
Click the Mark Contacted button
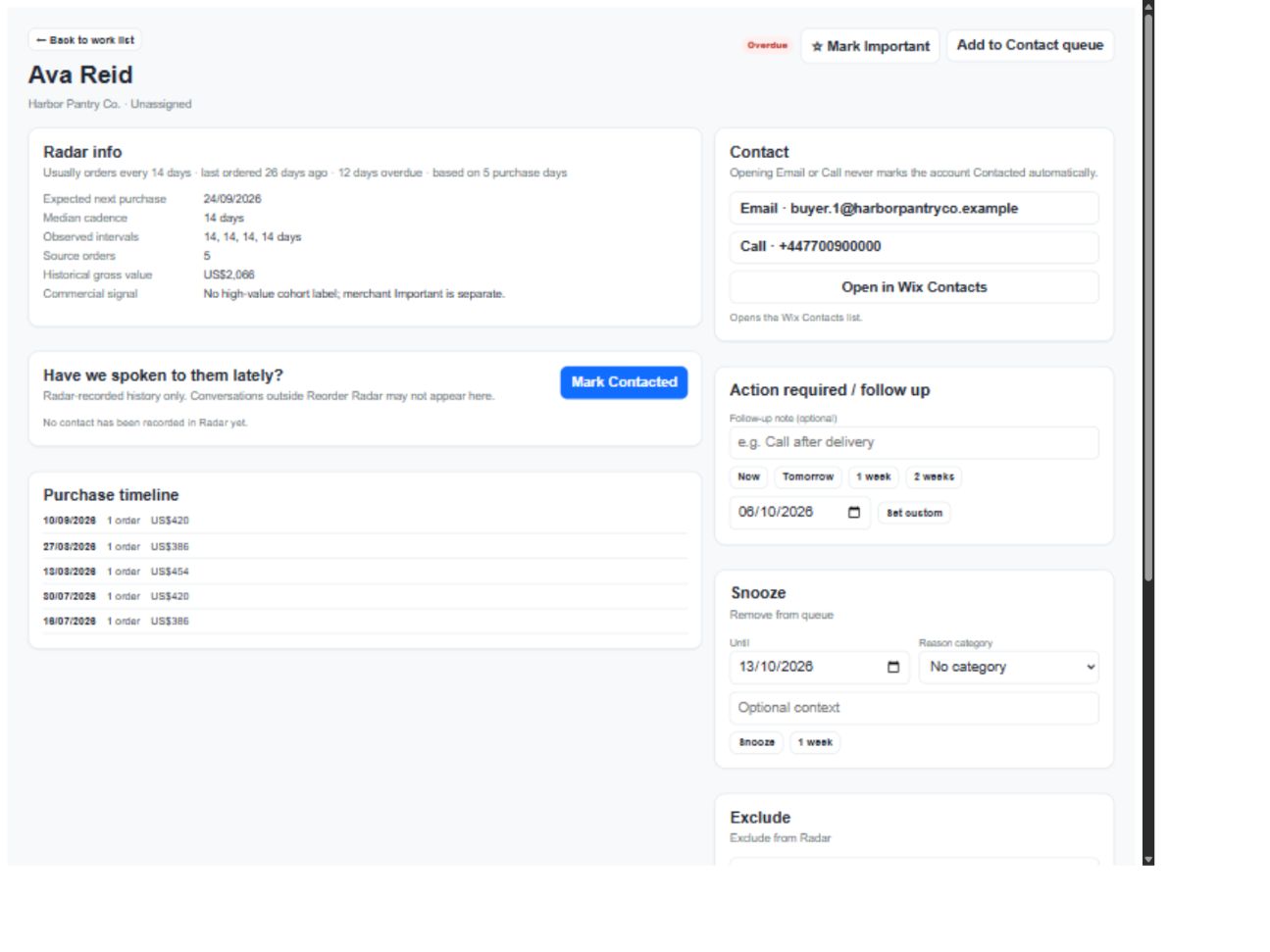[x=624, y=382]
